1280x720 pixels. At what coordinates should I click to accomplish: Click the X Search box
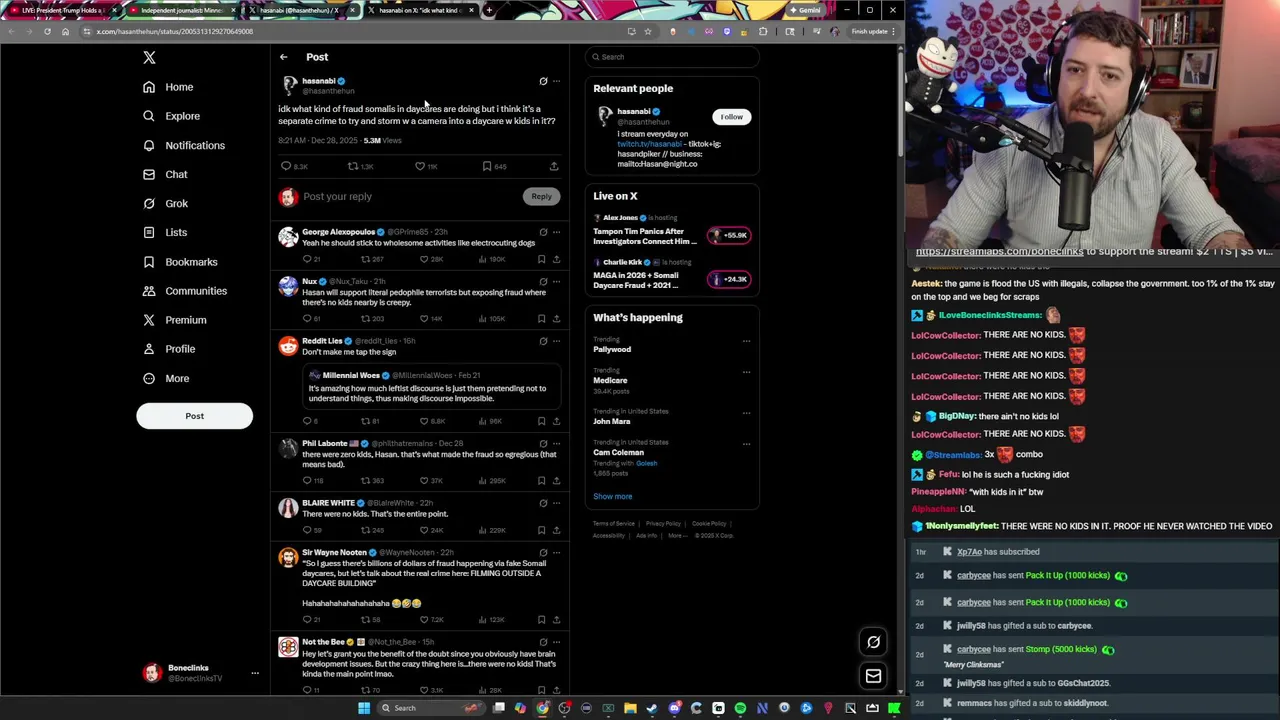click(x=672, y=57)
